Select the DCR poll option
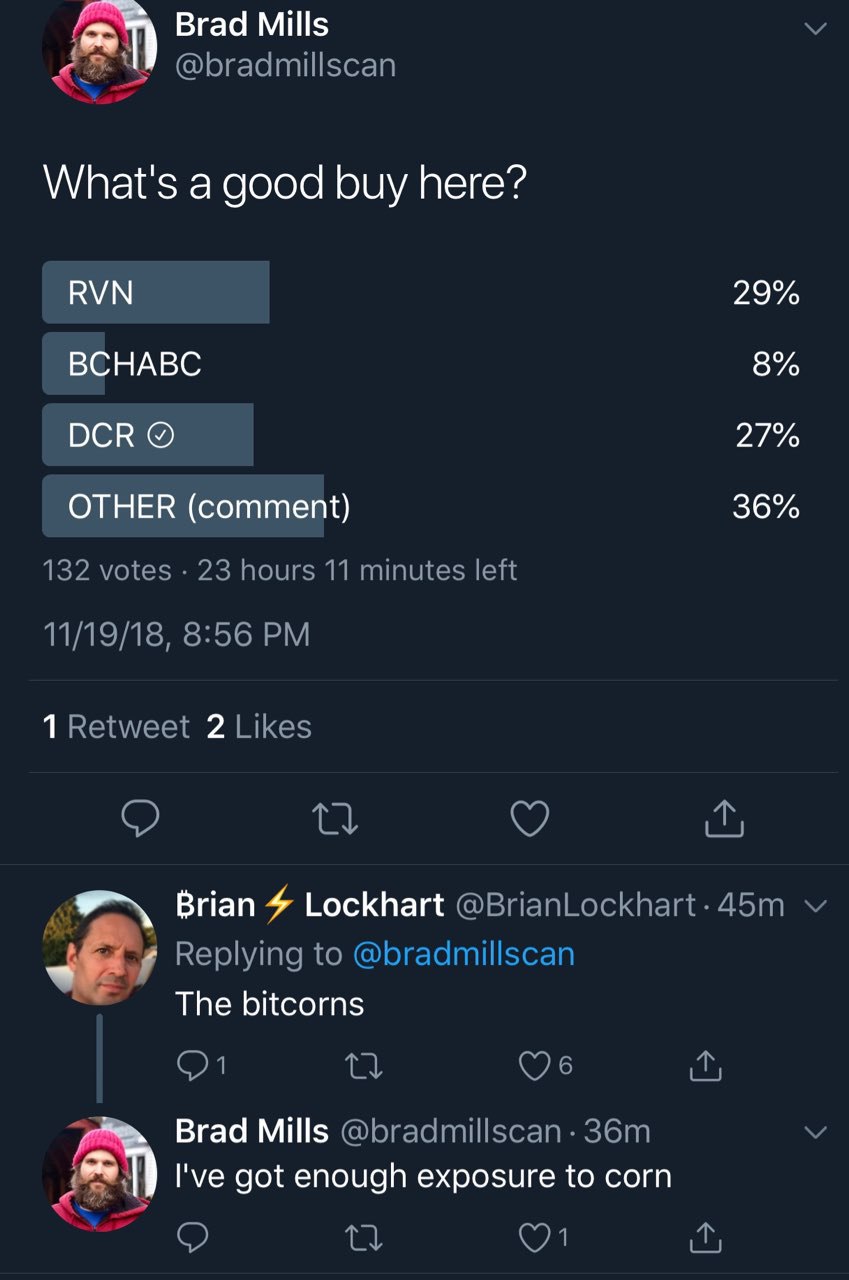The height and width of the screenshot is (1280, 849). [x=421, y=435]
